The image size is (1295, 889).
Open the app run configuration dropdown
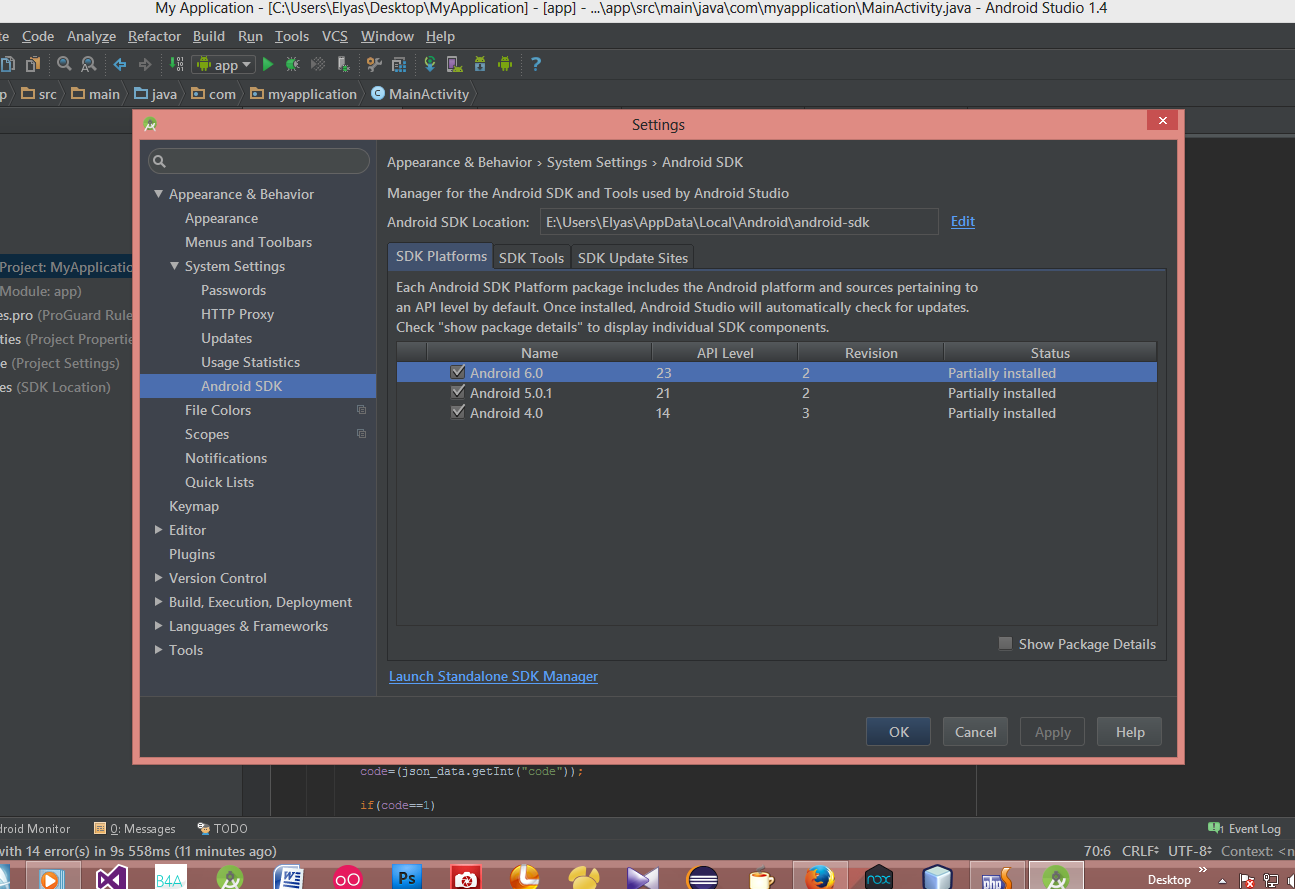point(225,64)
